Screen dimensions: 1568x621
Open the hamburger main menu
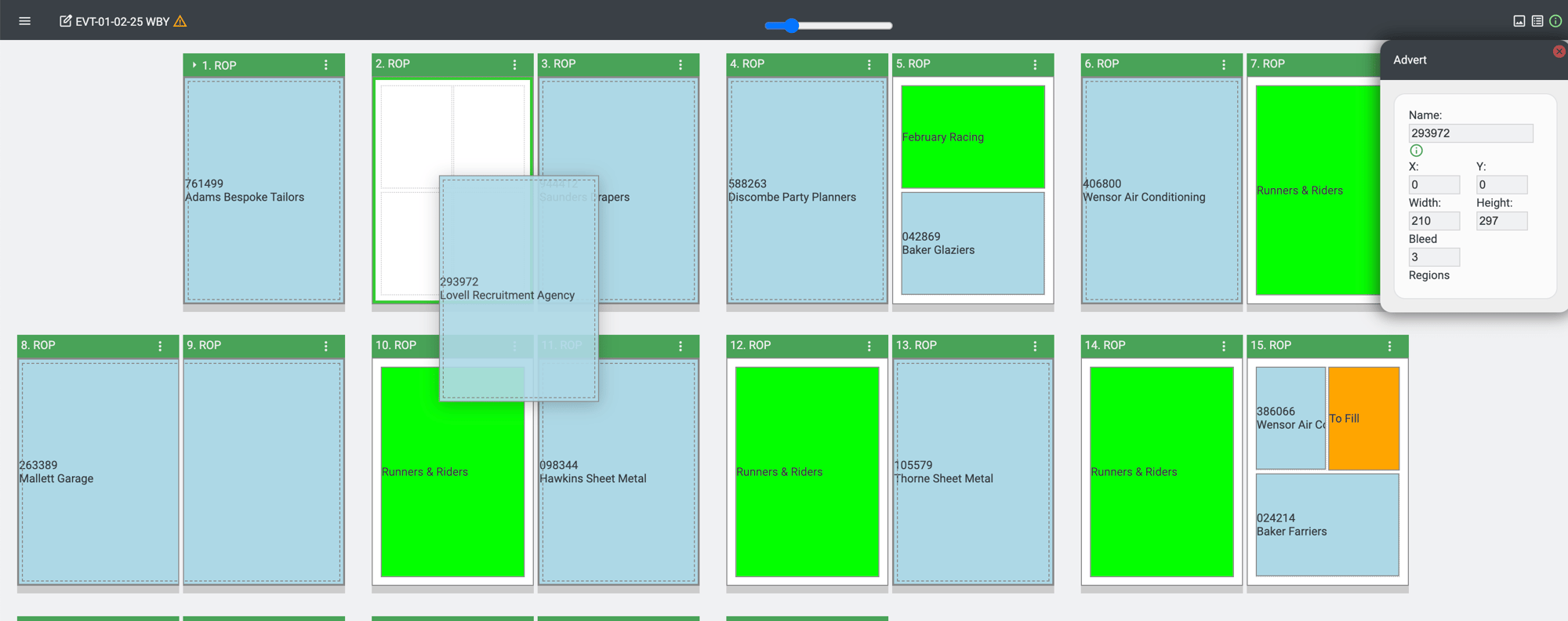click(x=24, y=21)
